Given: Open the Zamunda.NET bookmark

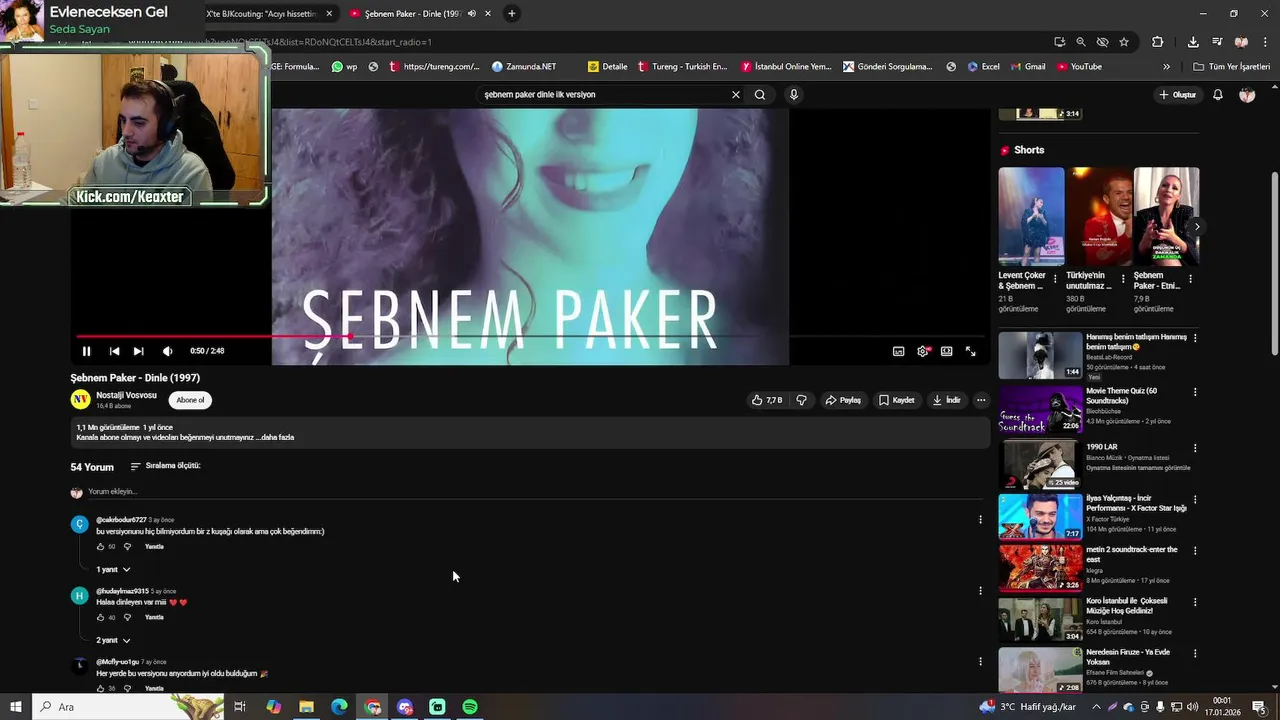Looking at the screenshot, I should pyautogui.click(x=524, y=67).
